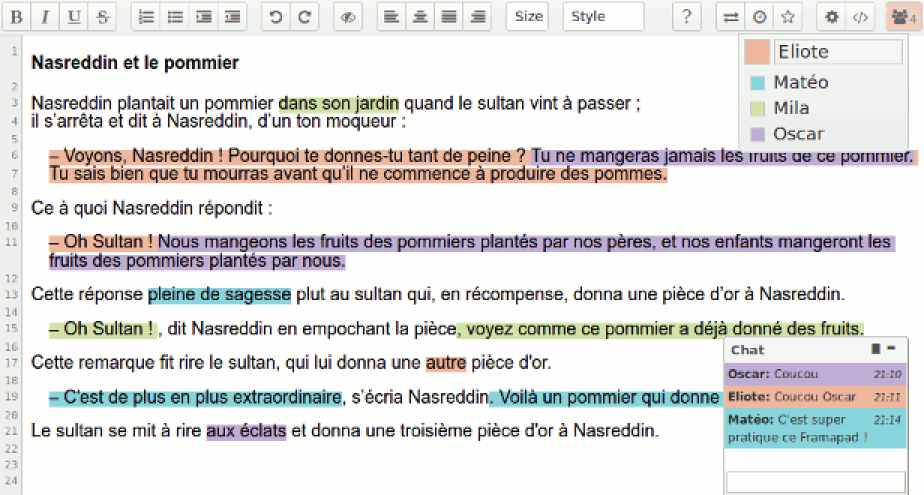Image resolution: width=924 pixels, height=495 pixels.
Task: Toggle the users list panel
Action: tap(903, 17)
